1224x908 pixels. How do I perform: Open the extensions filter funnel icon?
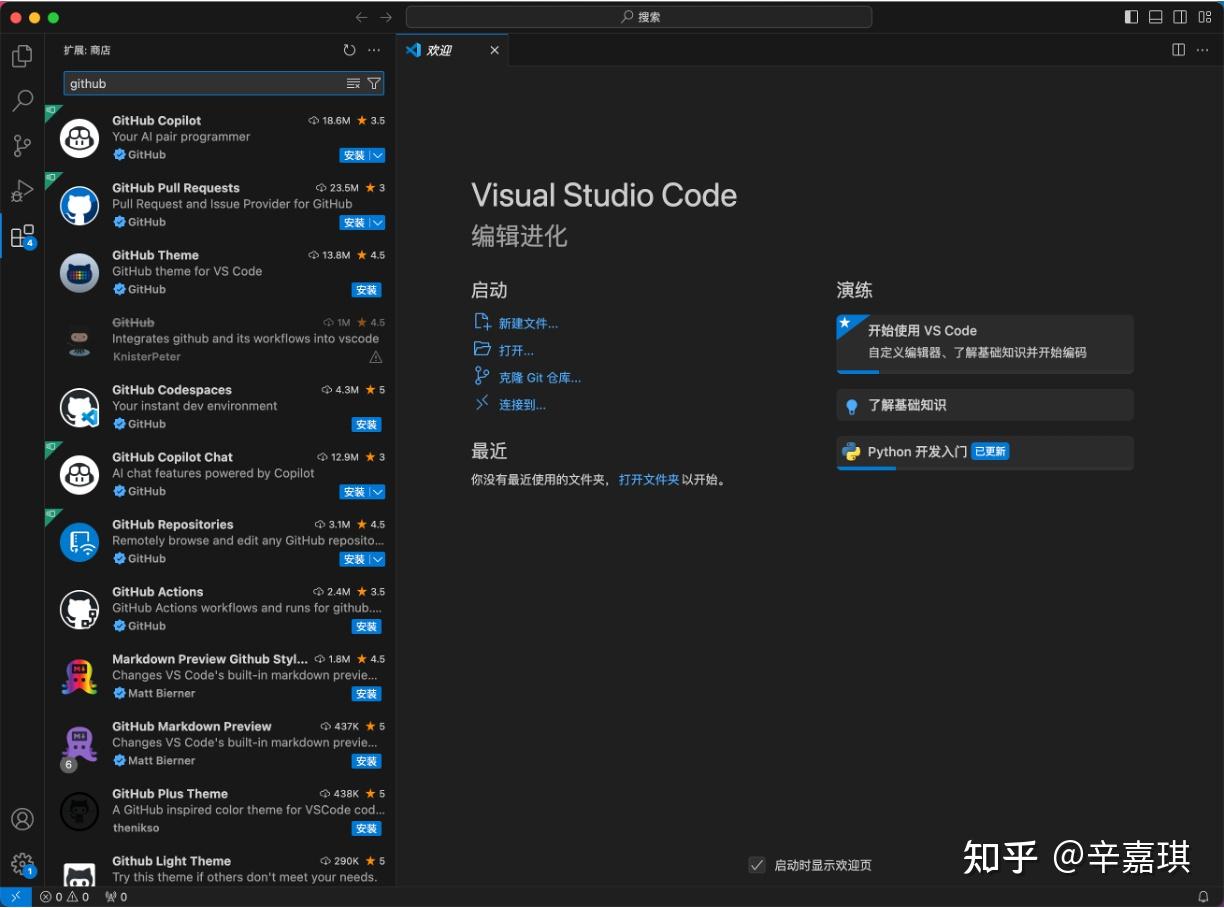374,83
